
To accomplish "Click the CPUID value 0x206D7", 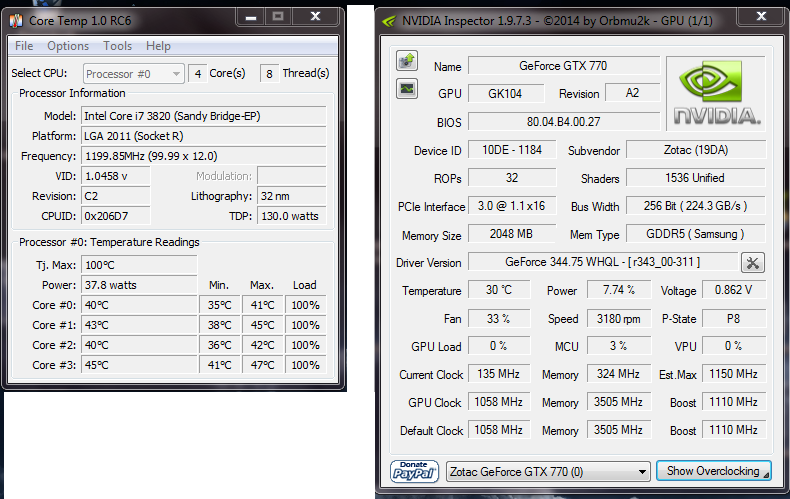I will [115, 216].
